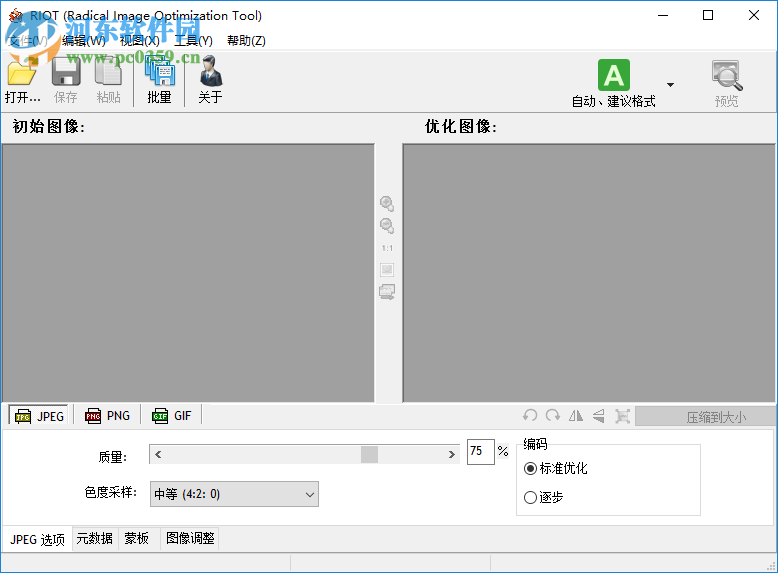Click the dual view monitor icon
The image size is (778, 573).
click(387, 292)
